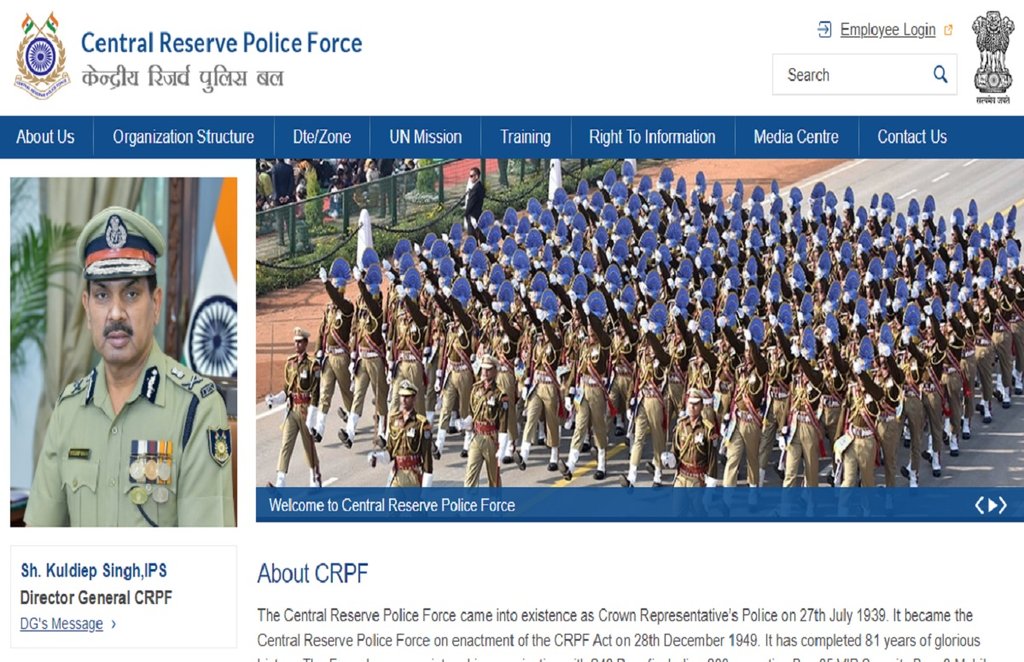This screenshot has height=662, width=1024.
Task: Go to the previous slide arrow
Action: (980, 505)
